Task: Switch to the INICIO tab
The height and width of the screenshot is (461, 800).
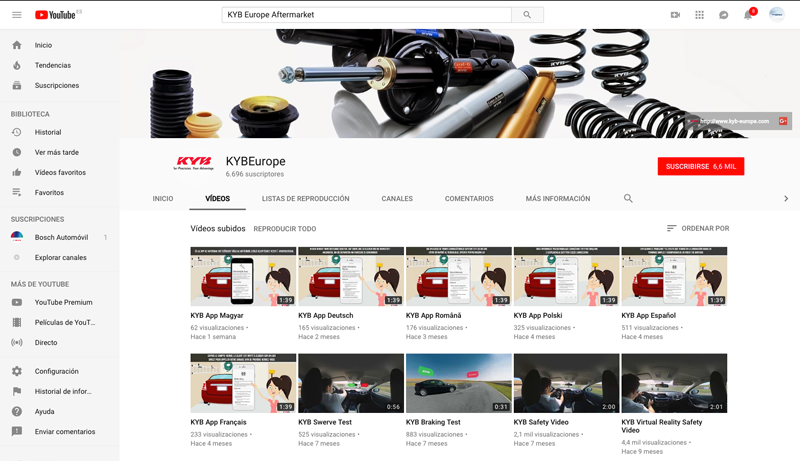Action: point(163,198)
